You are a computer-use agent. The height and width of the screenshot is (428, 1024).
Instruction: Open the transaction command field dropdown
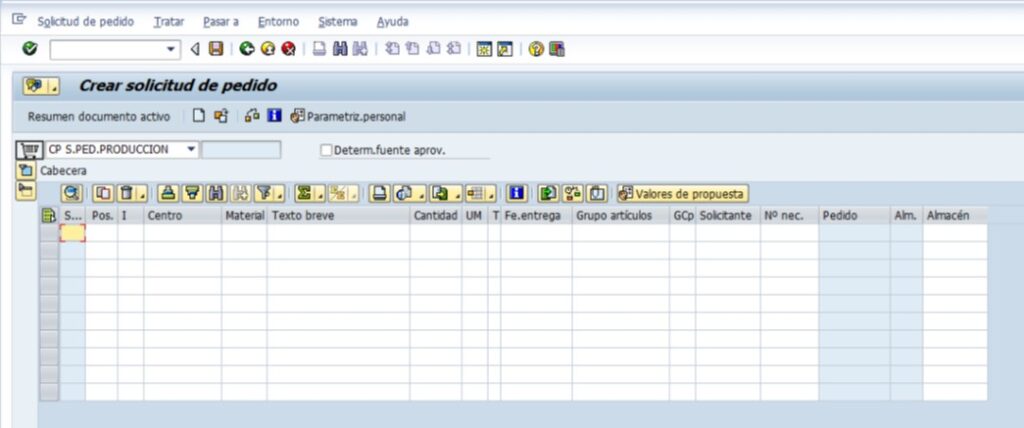tap(172, 50)
